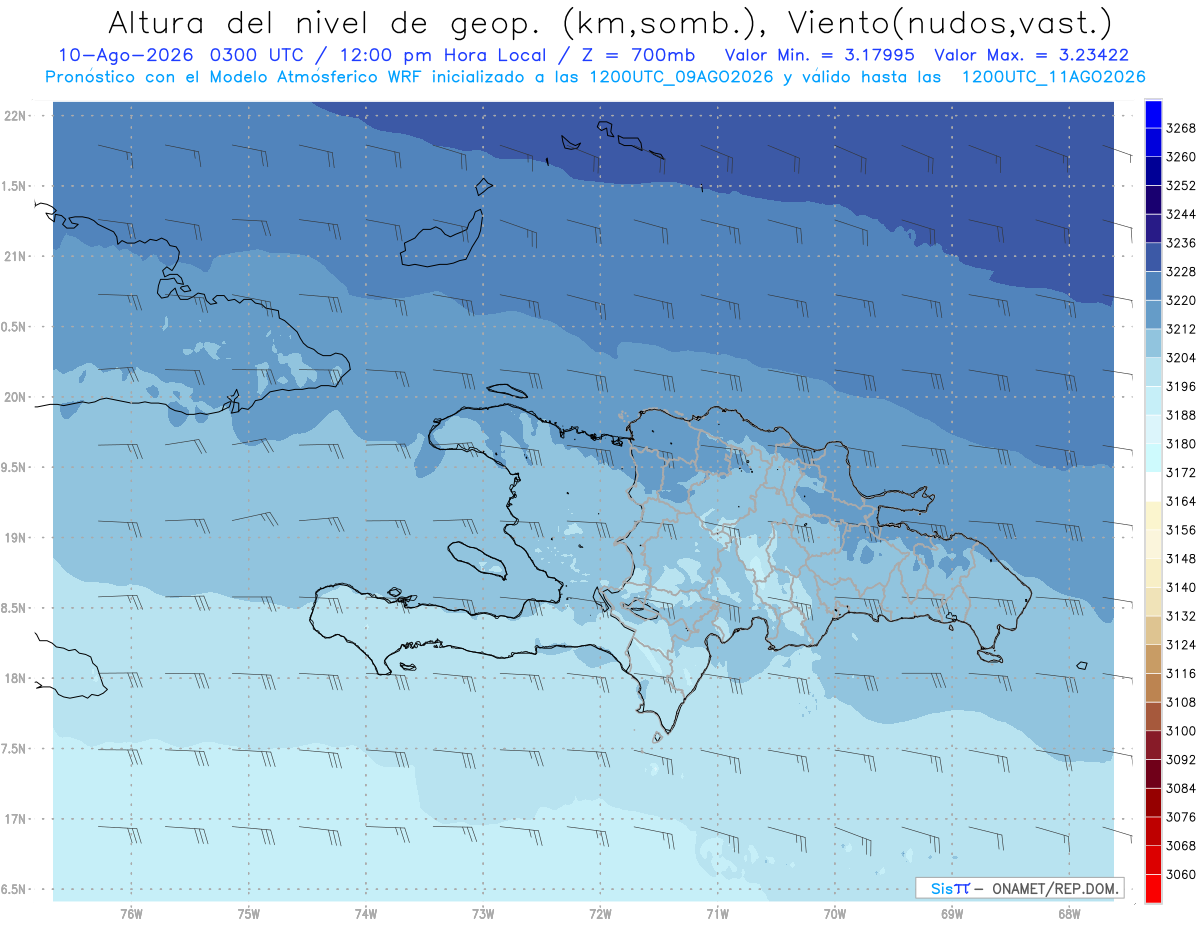
Task: Click the bright blue swatch above 3268
Action: pyautogui.click(x=1153, y=113)
